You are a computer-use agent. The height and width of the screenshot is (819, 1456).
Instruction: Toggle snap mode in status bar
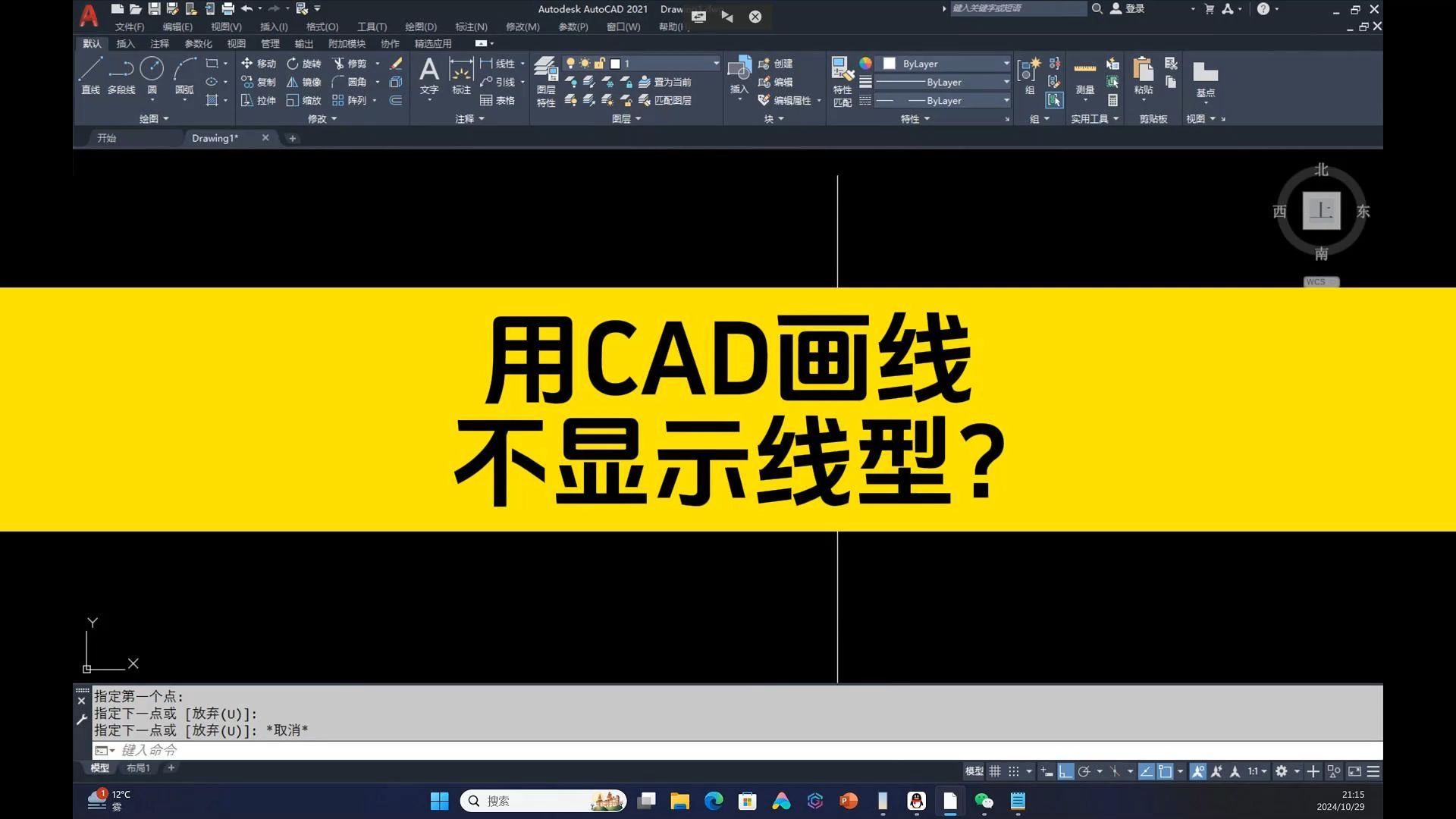coord(1014,771)
